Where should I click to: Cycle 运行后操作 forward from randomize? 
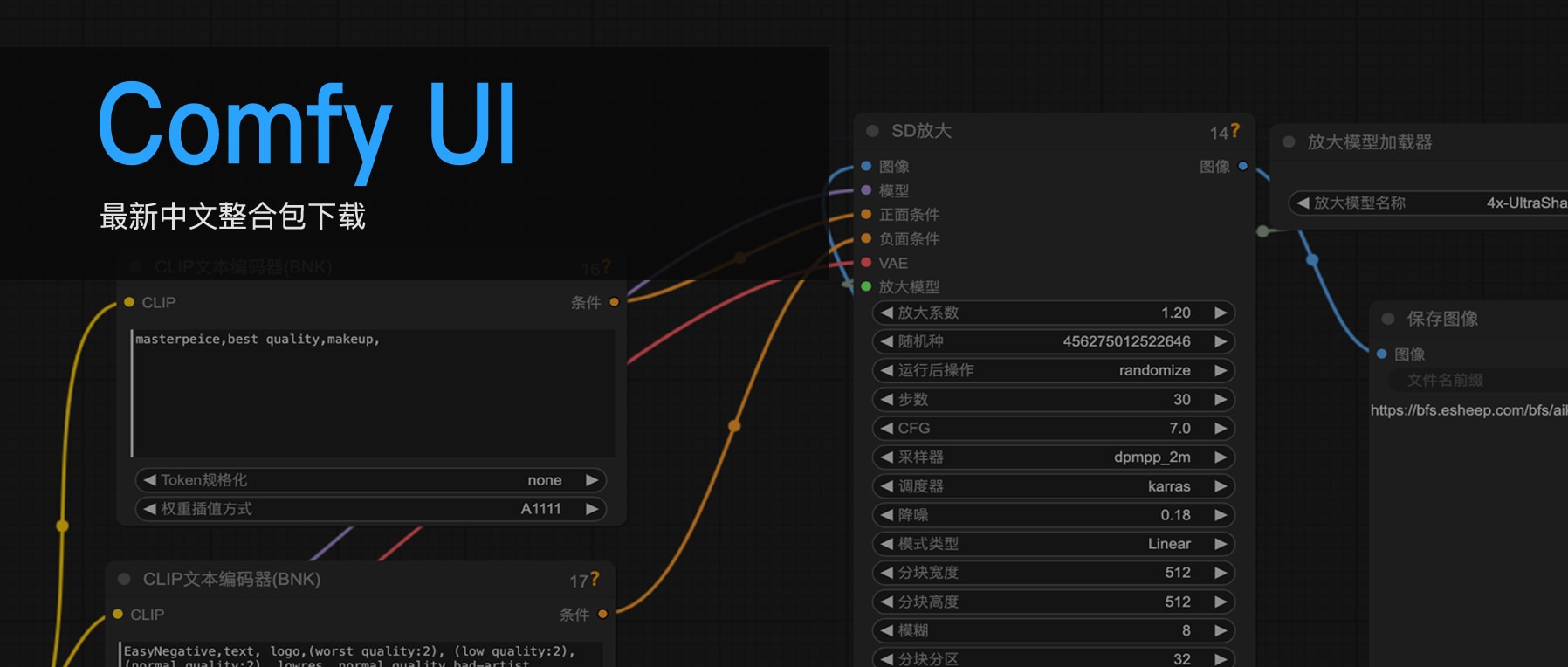(x=1221, y=370)
